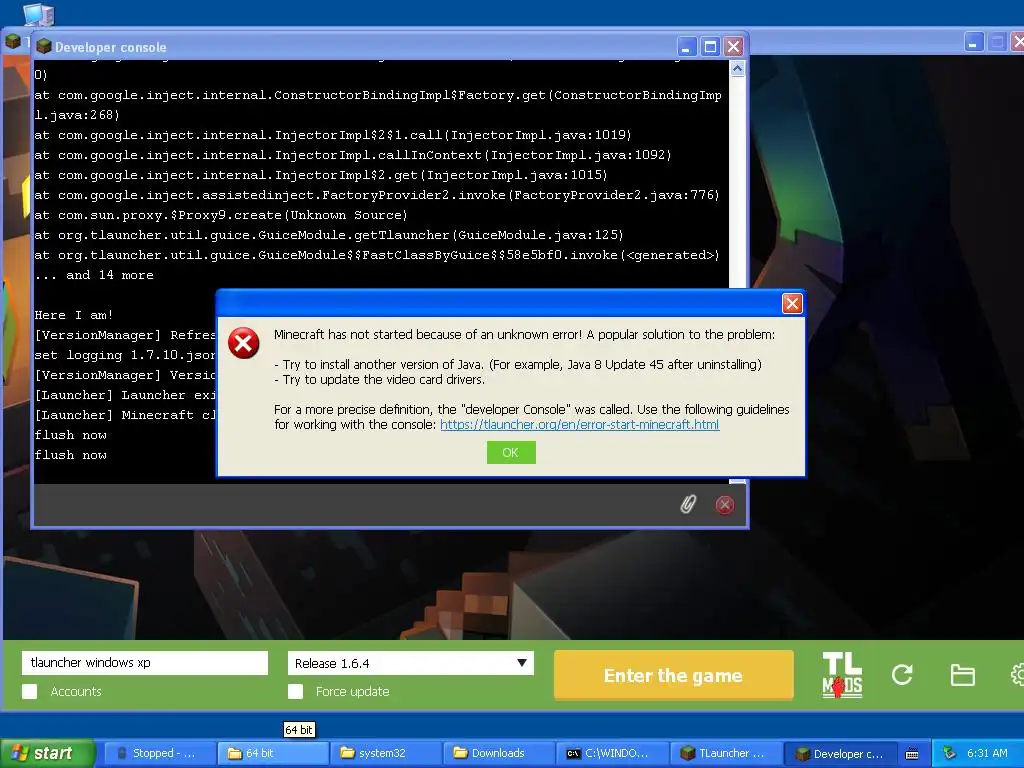
Task: Switch to Developer c... taskbar item
Action: click(x=839, y=754)
